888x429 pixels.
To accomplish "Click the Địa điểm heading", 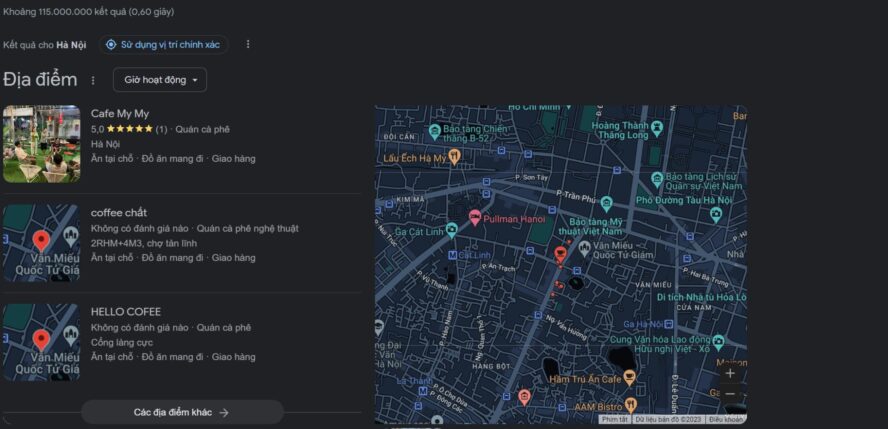I will point(40,80).
